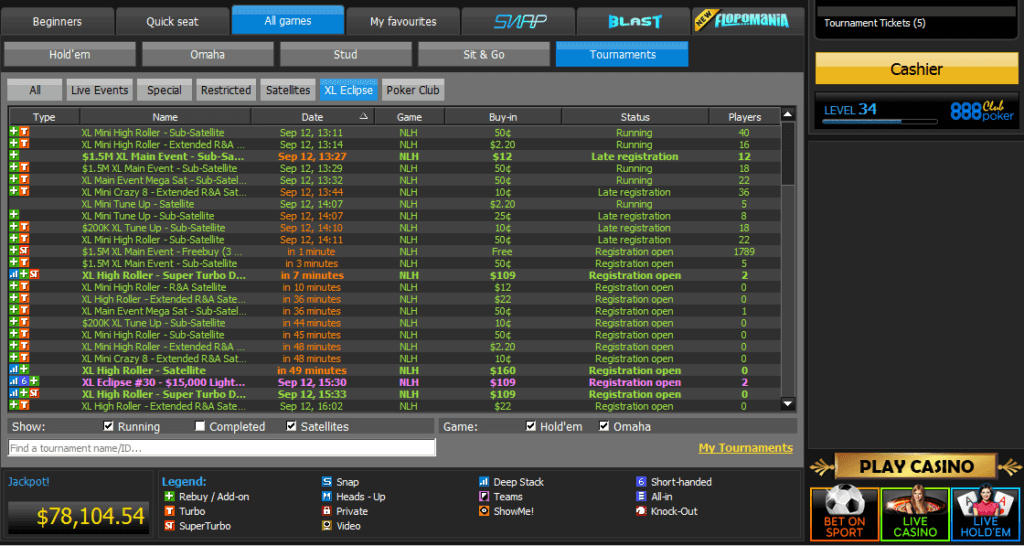The width and height of the screenshot is (1024, 546).
Task: Open the My Tournaments link
Action: (x=746, y=448)
